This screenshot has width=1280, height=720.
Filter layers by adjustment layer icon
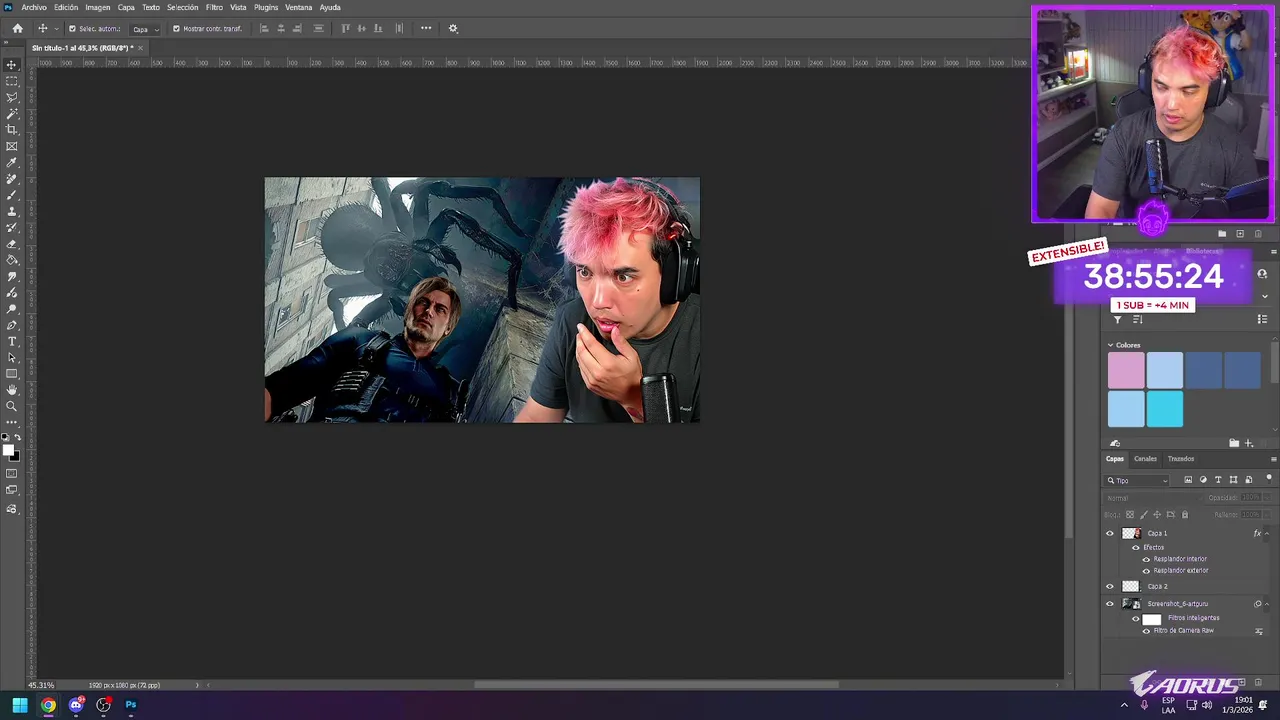click(1203, 480)
